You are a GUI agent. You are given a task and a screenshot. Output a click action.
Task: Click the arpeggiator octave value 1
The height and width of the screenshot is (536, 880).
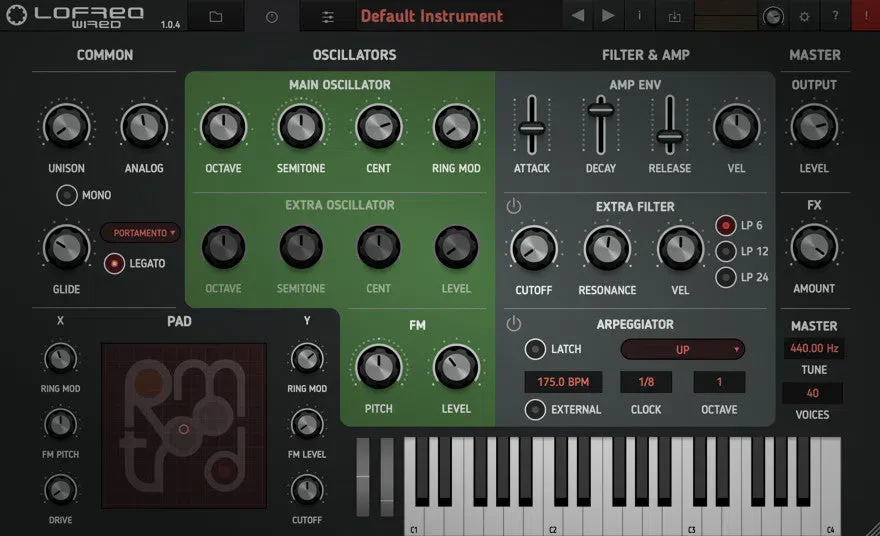(x=719, y=382)
